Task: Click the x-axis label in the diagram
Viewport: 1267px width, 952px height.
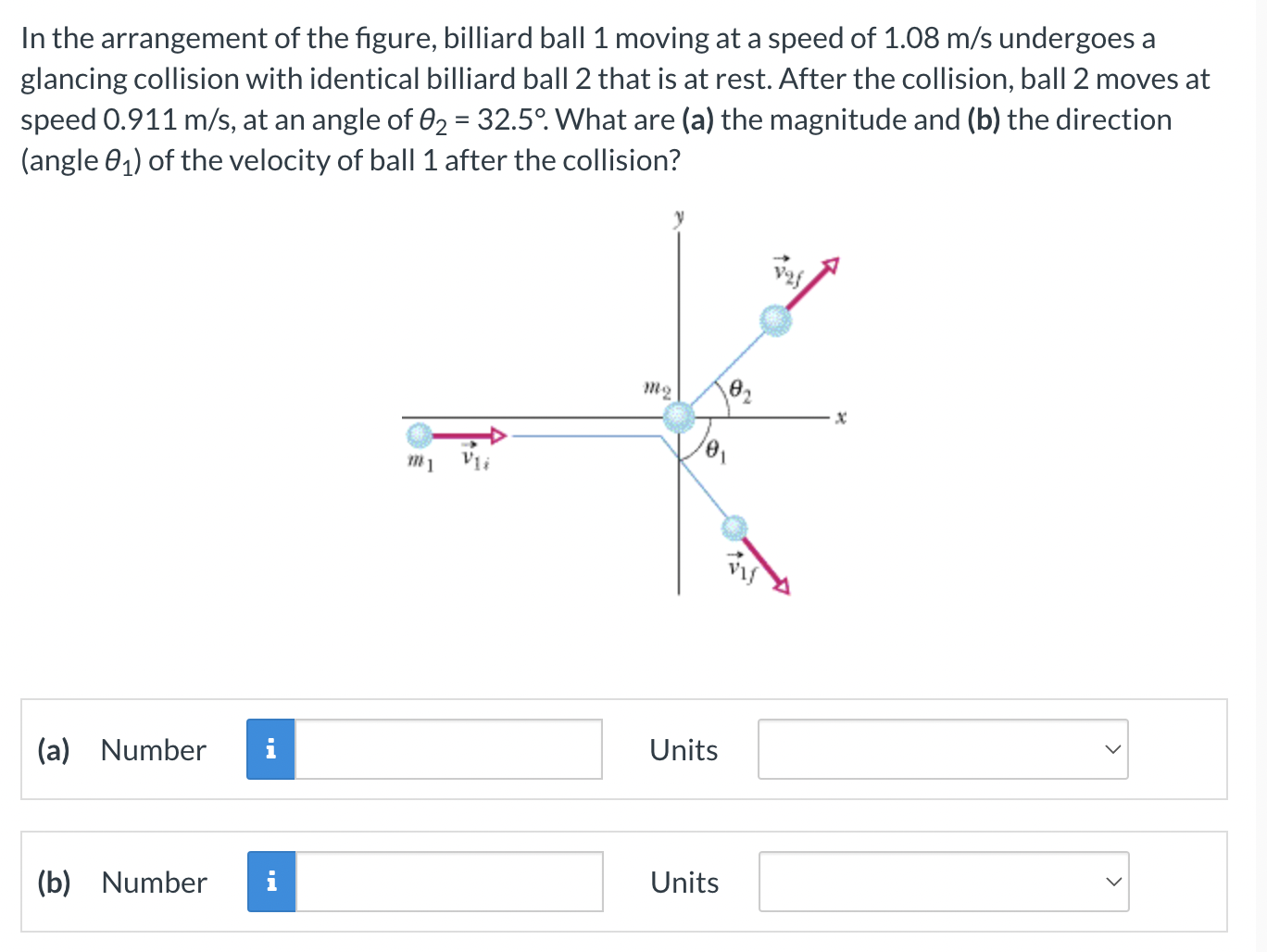Action: [839, 417]
